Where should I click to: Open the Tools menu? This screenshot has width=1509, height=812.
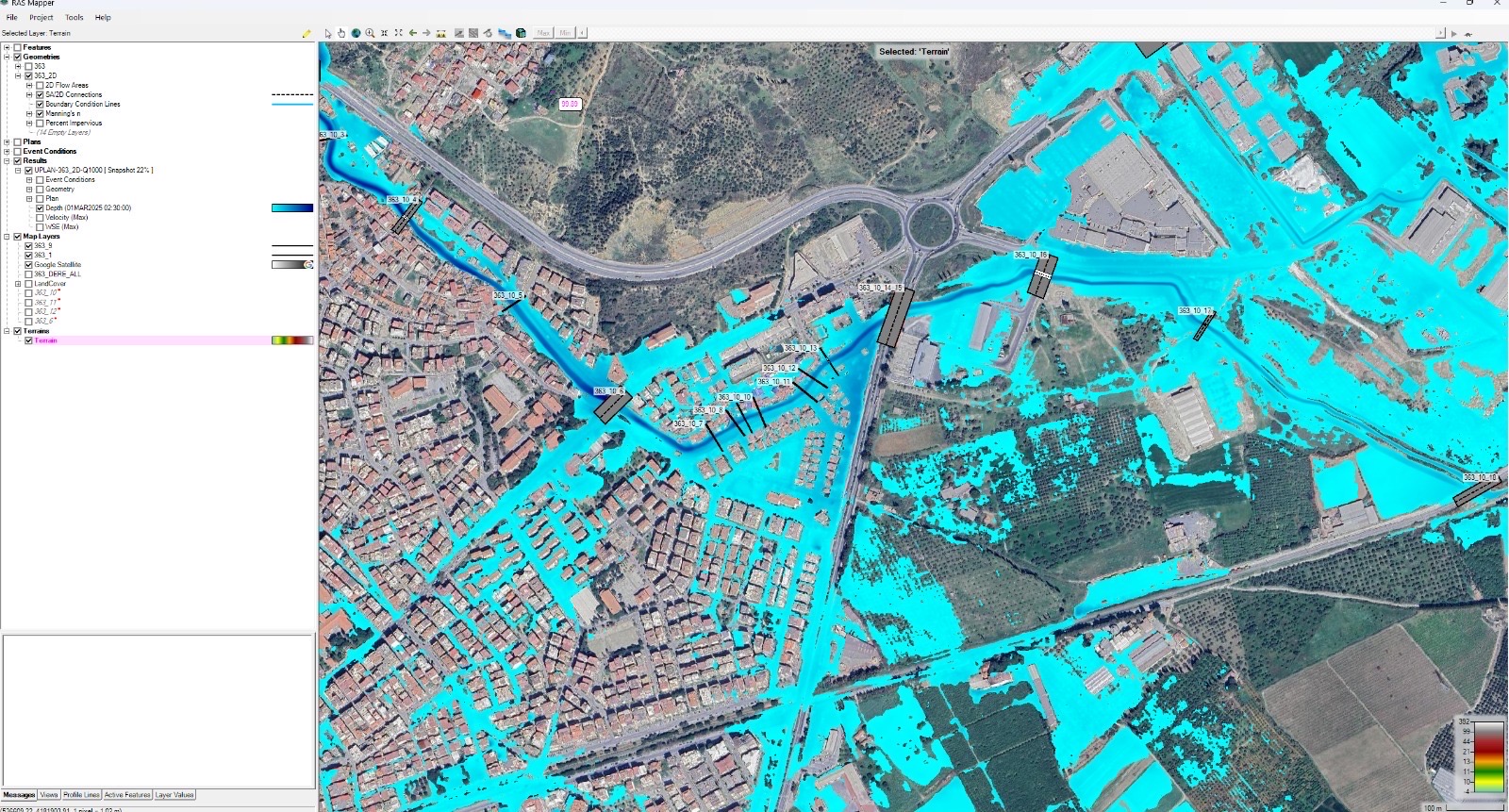75,17
